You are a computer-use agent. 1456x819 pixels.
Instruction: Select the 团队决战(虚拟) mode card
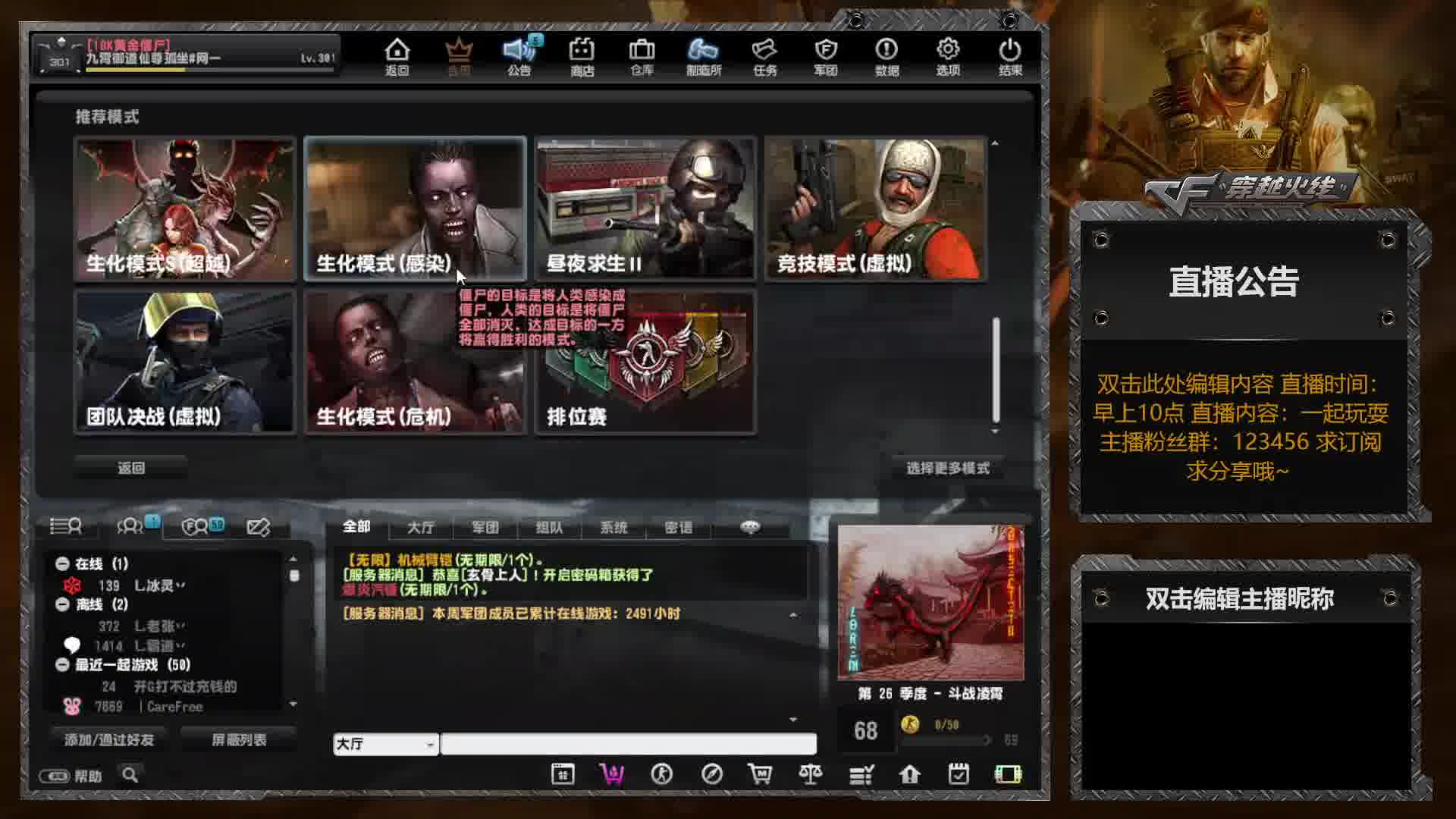tap(185, 362)
